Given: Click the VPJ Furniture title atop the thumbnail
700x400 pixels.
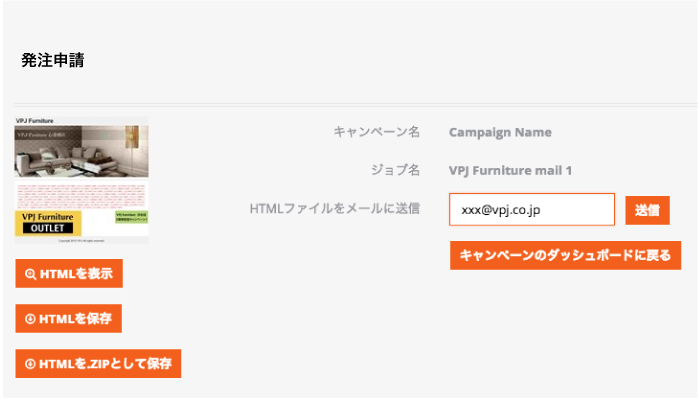Looking at the screenshot, I should point(35,121).
